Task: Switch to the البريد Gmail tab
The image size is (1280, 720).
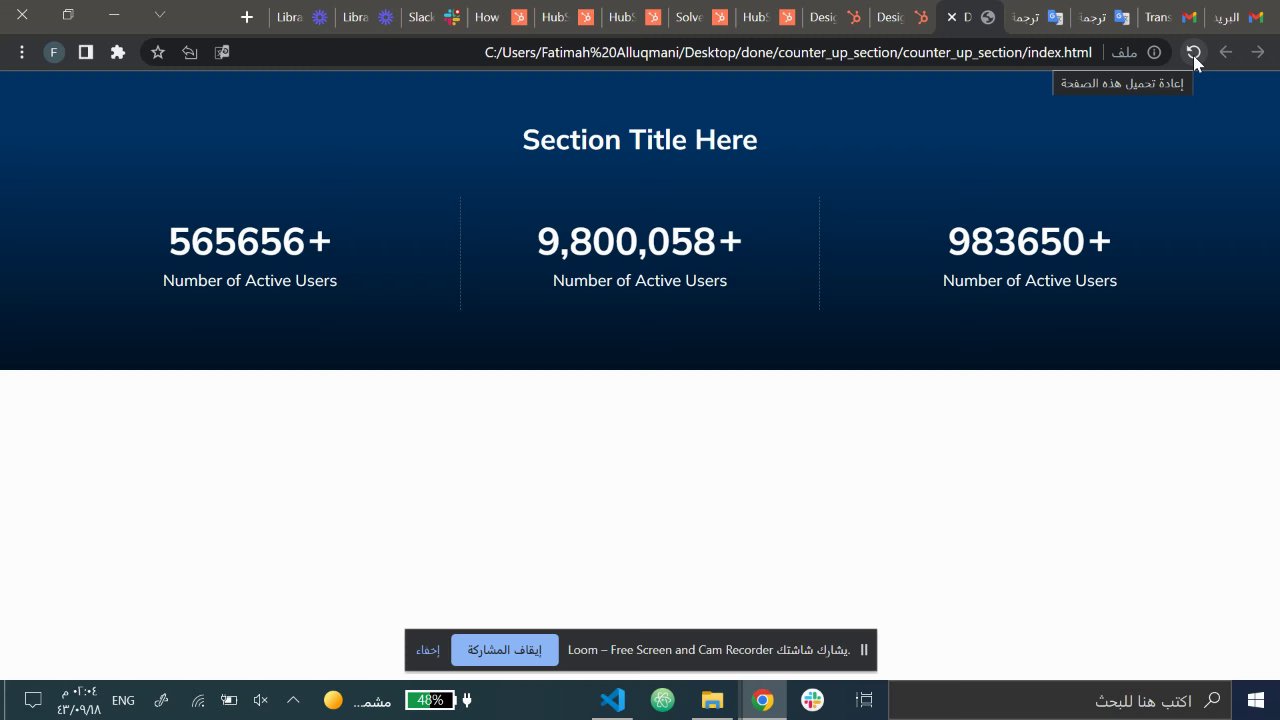Action: [x=1240, y=17]
